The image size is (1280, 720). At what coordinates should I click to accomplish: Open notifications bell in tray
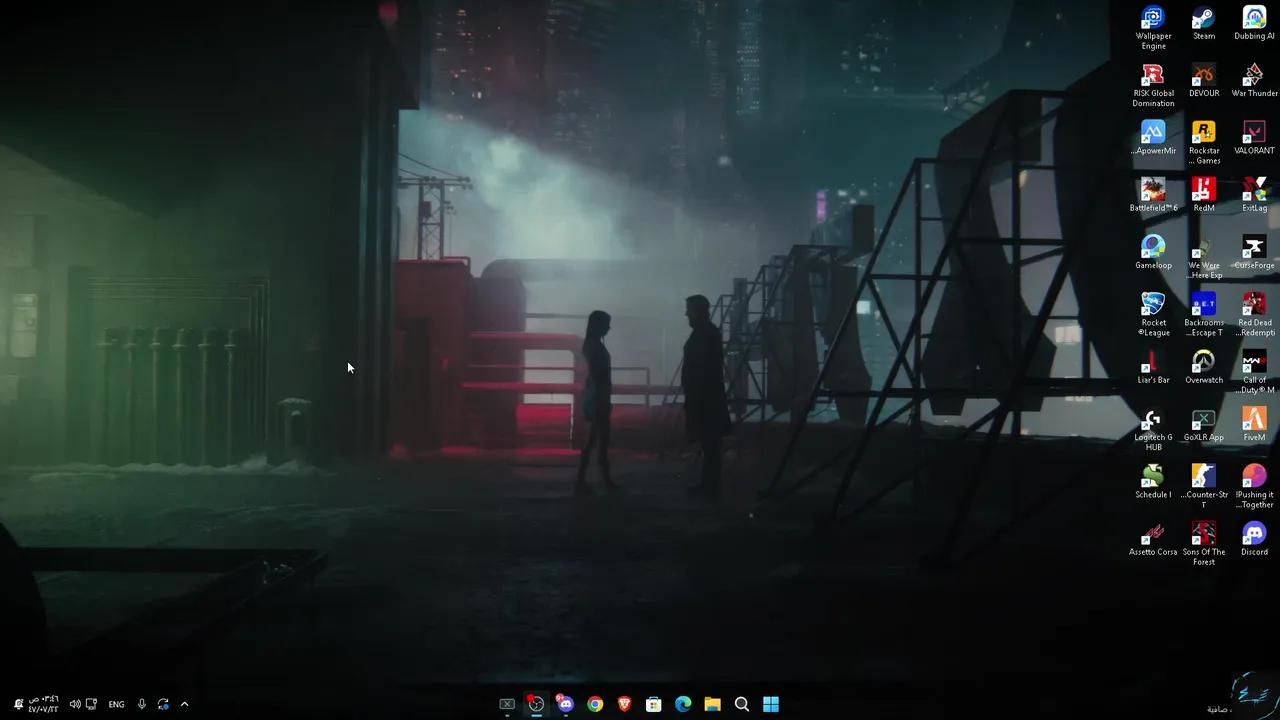(x=18, y=704)
